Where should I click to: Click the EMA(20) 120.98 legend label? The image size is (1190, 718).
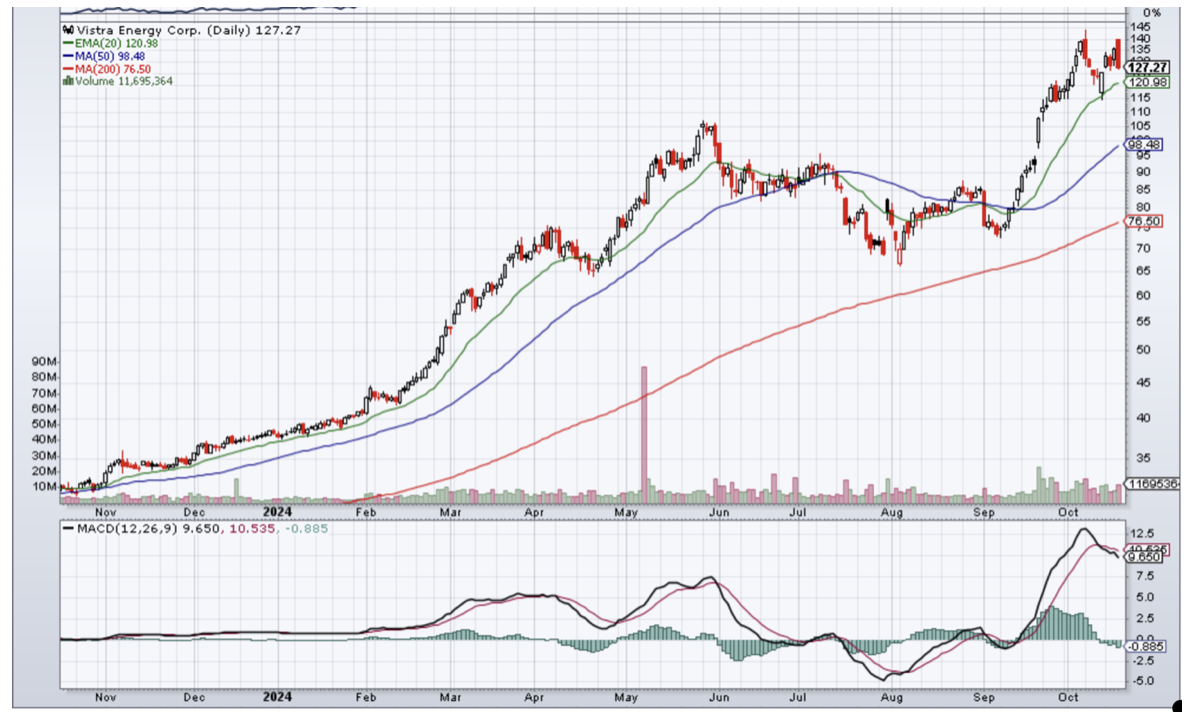click(x=110, y=44)
